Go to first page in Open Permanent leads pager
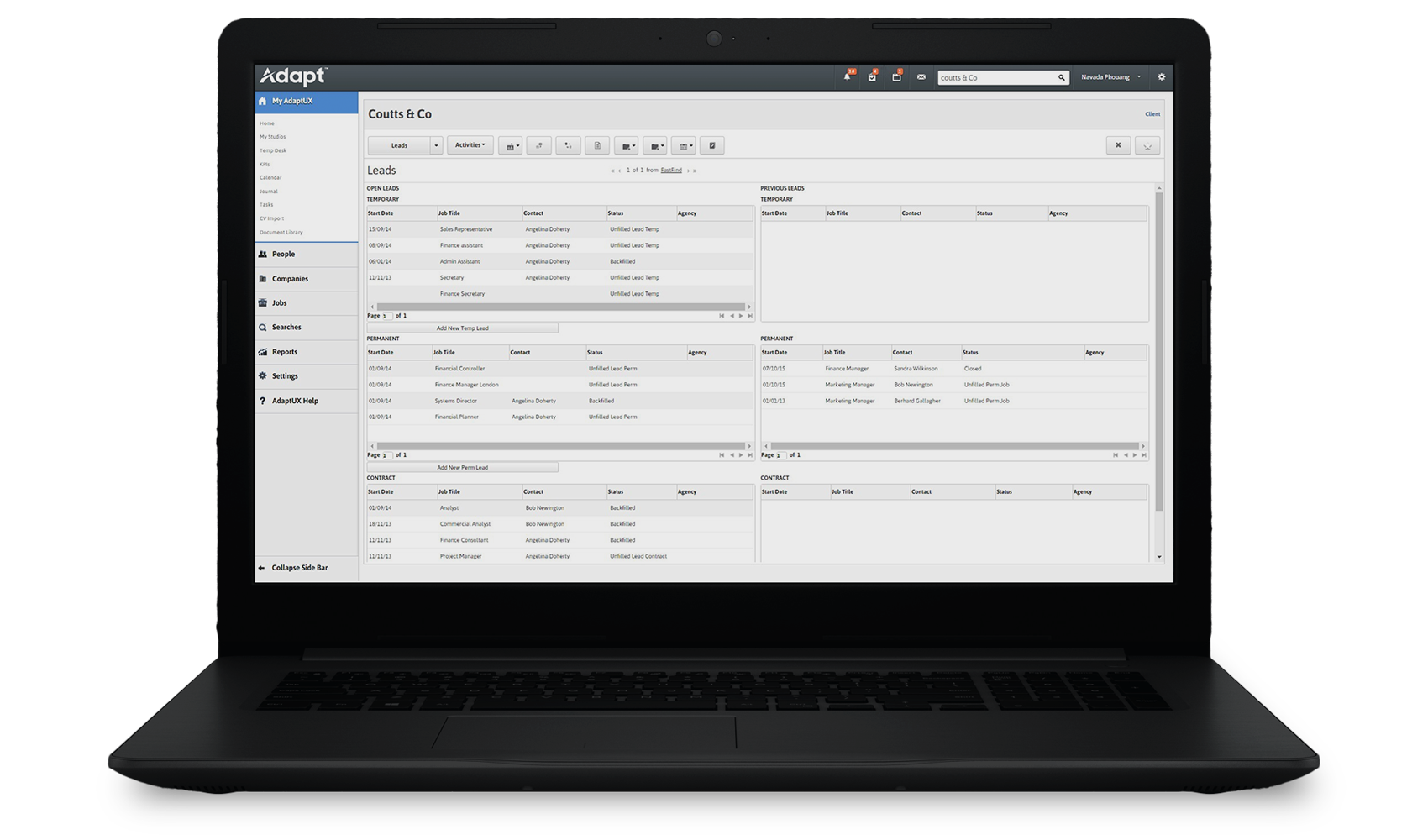 [x=721, y=455]
